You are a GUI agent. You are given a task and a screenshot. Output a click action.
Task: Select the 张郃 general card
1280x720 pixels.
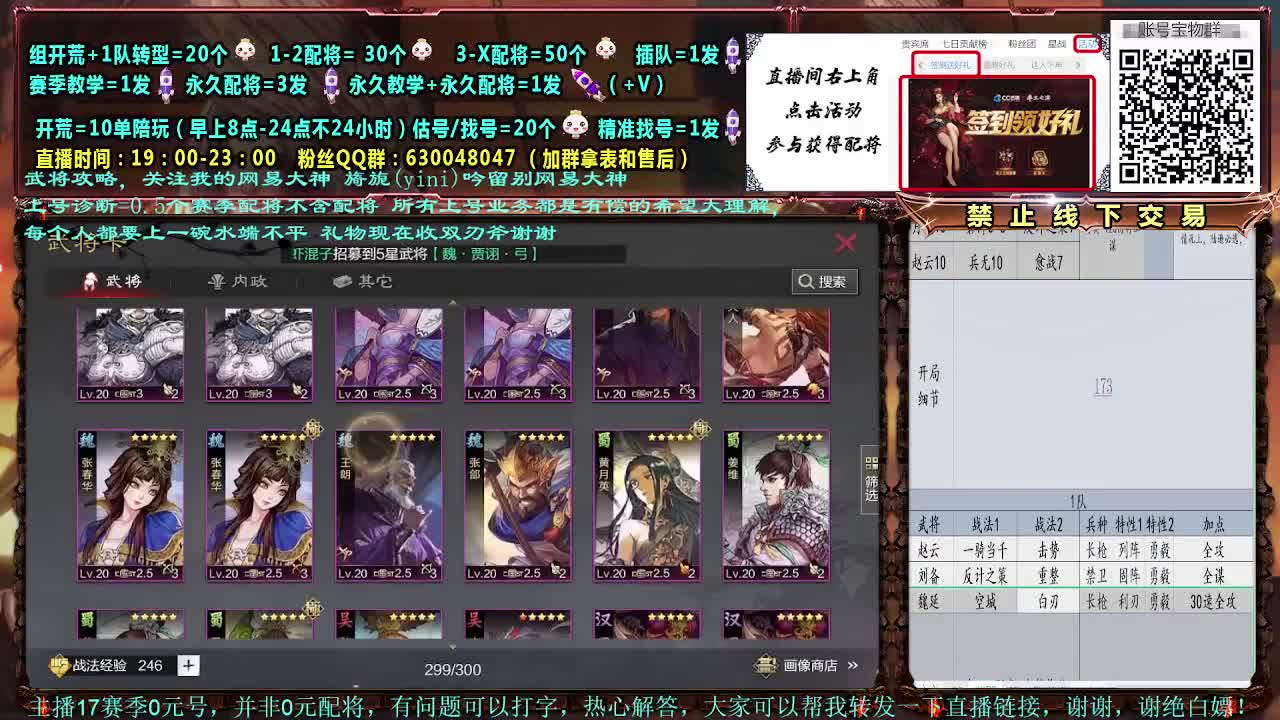click(x=518, y=506)
